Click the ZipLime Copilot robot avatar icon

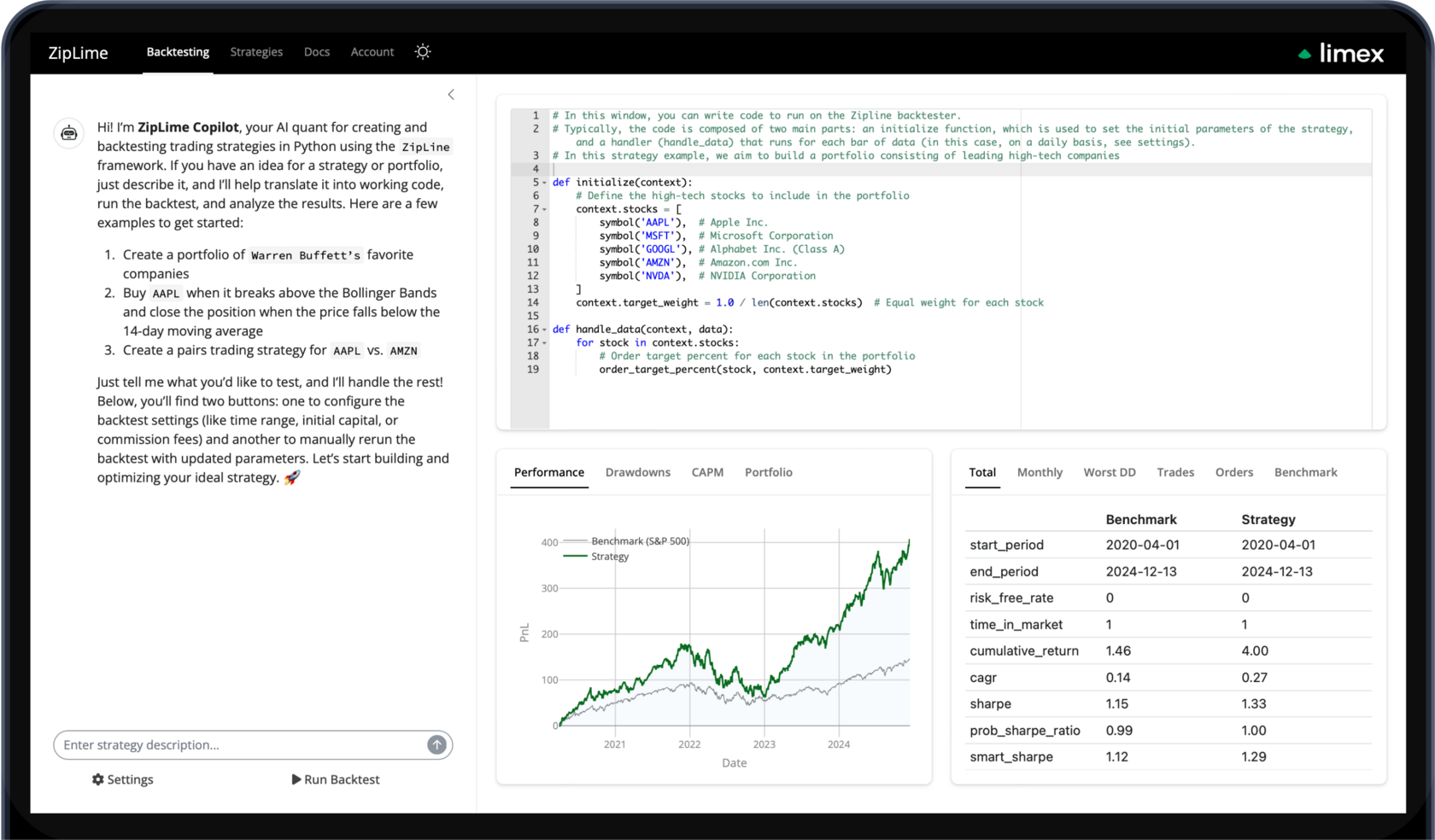[68, 133]
